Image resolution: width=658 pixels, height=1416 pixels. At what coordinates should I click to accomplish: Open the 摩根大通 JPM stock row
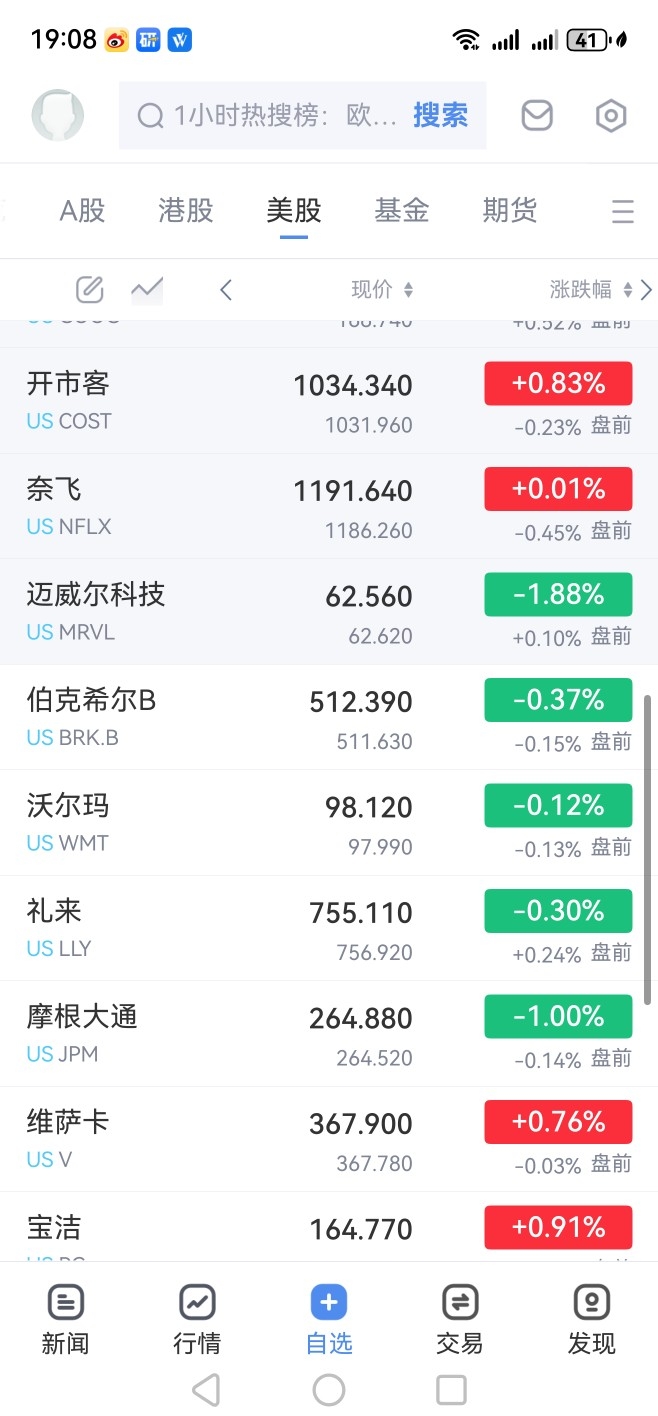tap(329, 1034)
